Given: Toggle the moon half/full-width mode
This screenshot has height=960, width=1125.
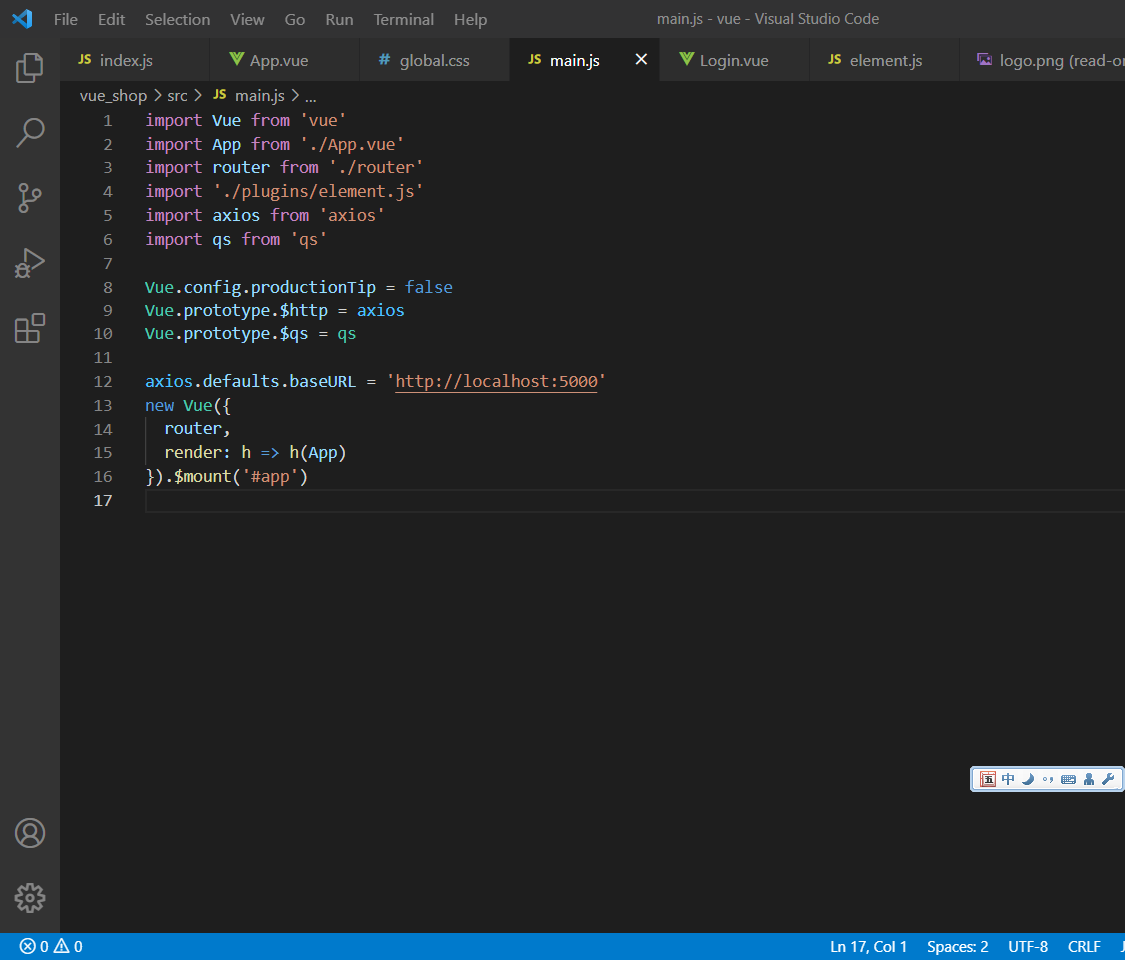Looking at the screenshot, I should [1028, 779].
